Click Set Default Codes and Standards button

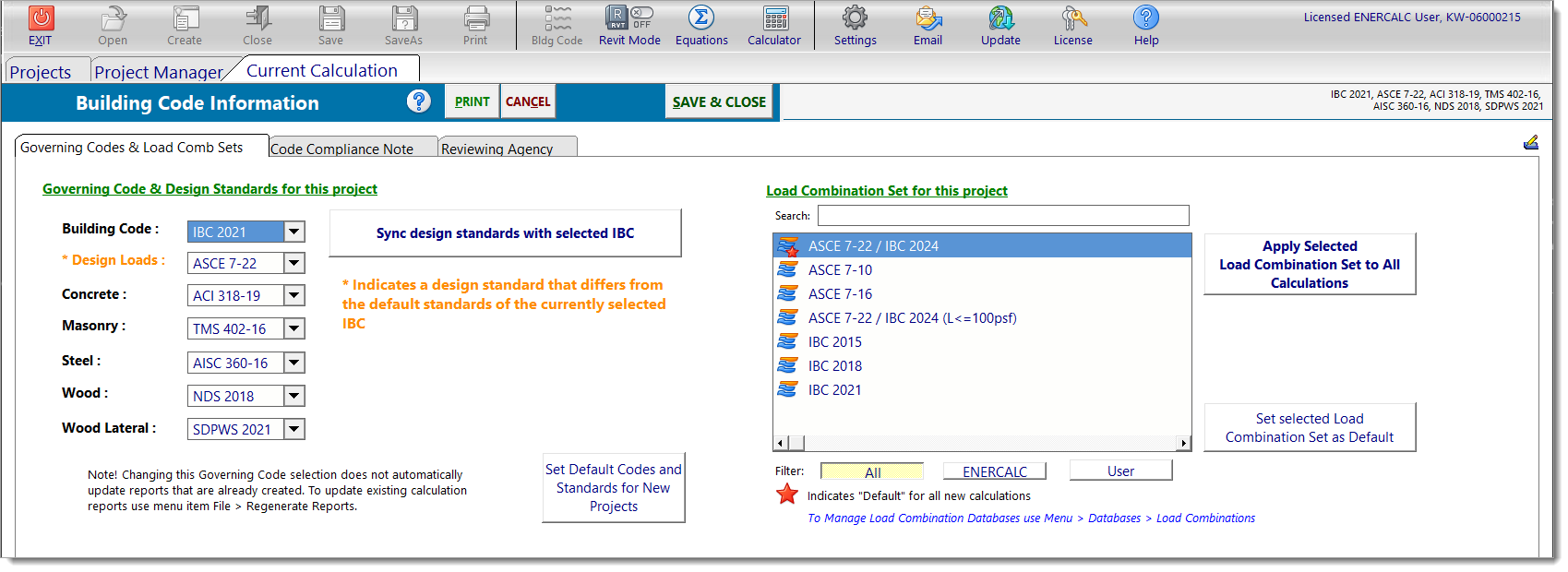pyautogui.click(x=614, y=488)
